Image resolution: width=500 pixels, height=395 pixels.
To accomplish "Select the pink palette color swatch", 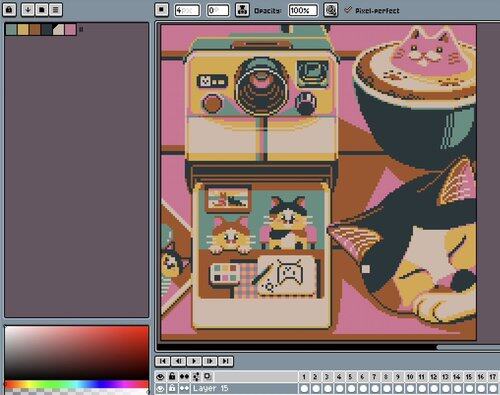I will pyautogui.click(x=70, y=29).
